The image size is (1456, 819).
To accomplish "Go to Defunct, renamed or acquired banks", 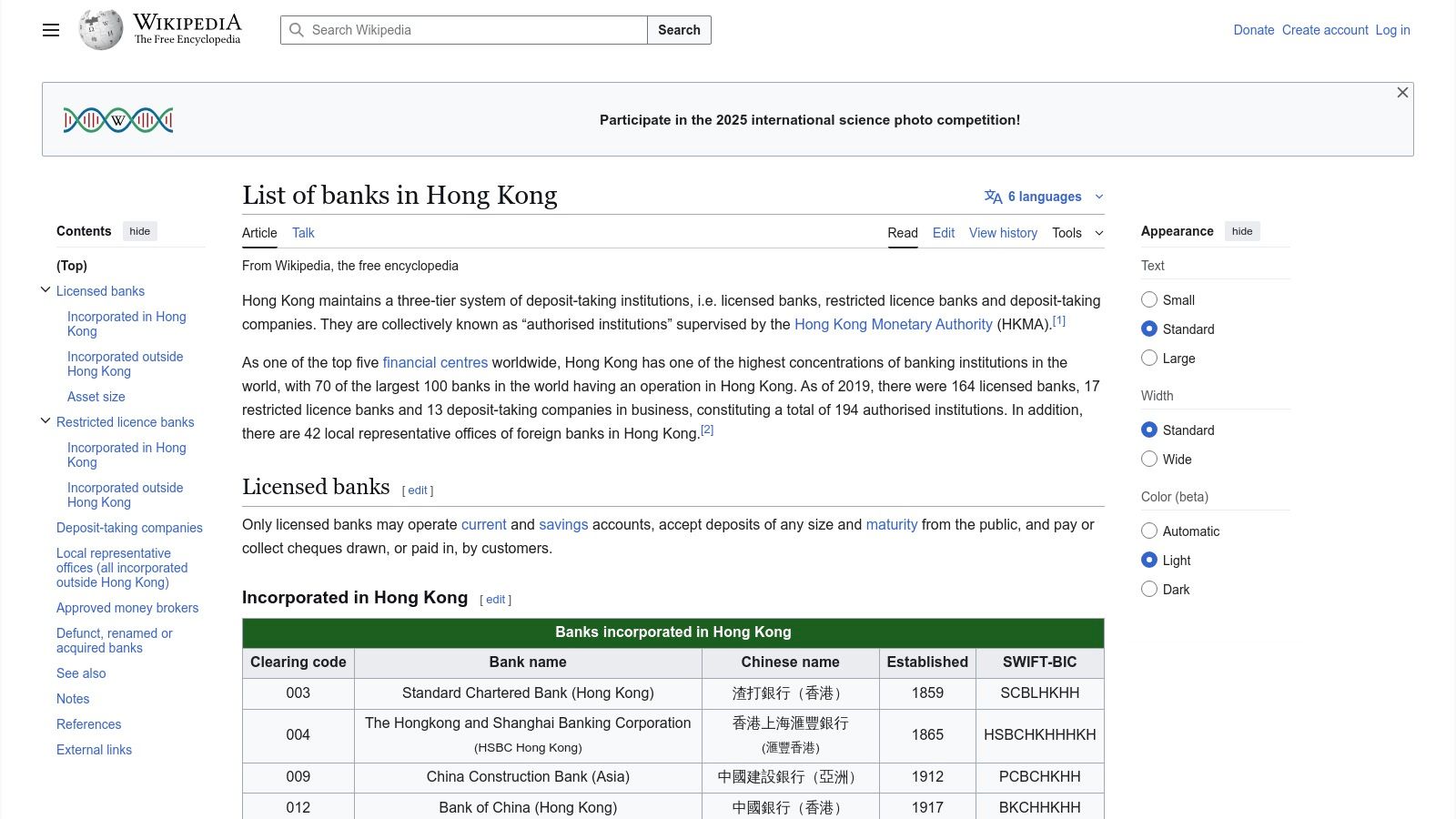I will click(114, 641).
